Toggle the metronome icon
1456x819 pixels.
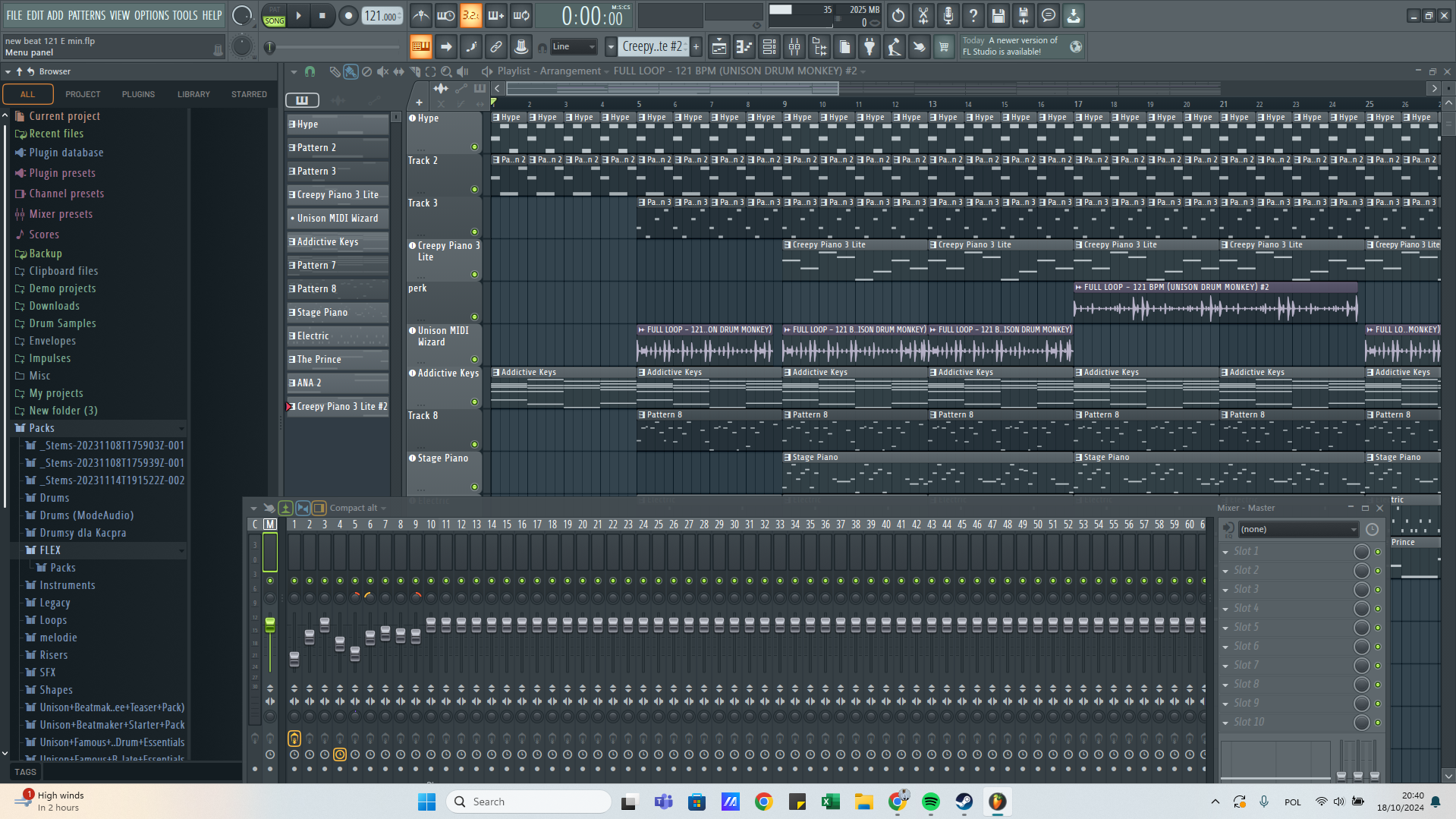(421, 15)
